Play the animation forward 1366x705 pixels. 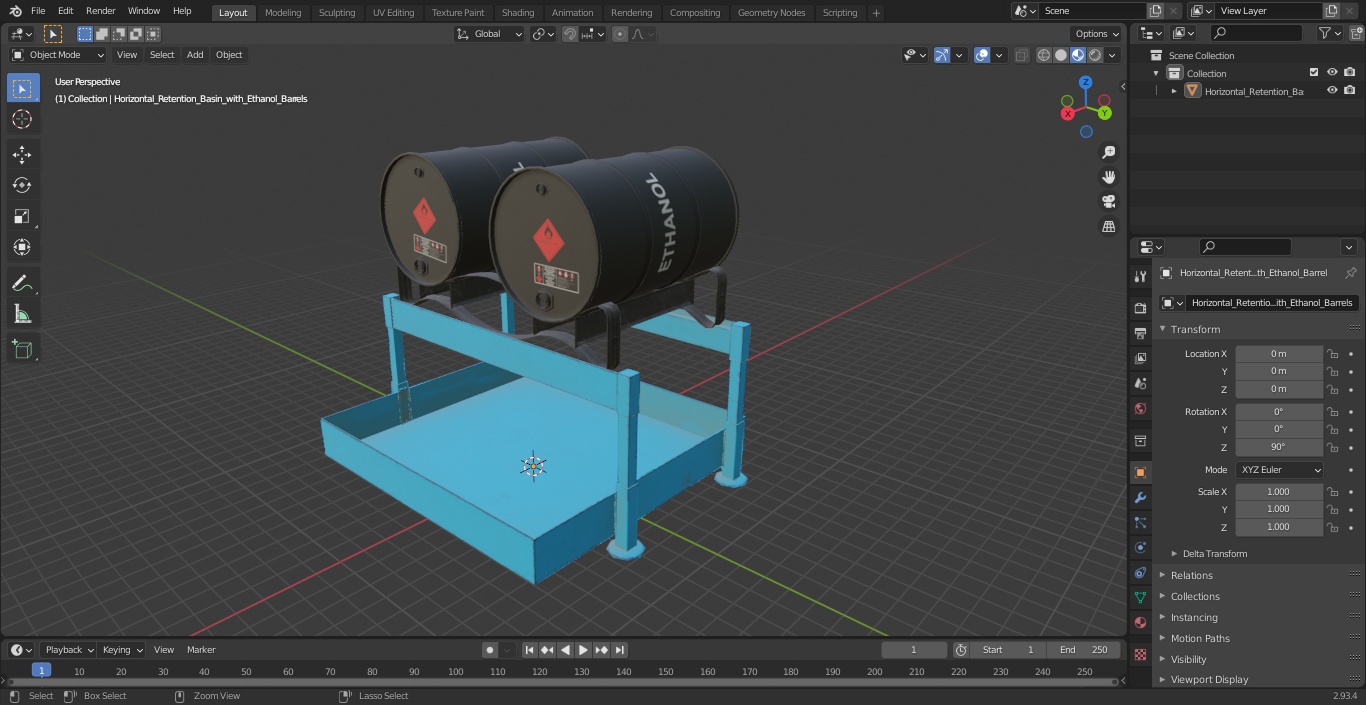pos(584,650)
